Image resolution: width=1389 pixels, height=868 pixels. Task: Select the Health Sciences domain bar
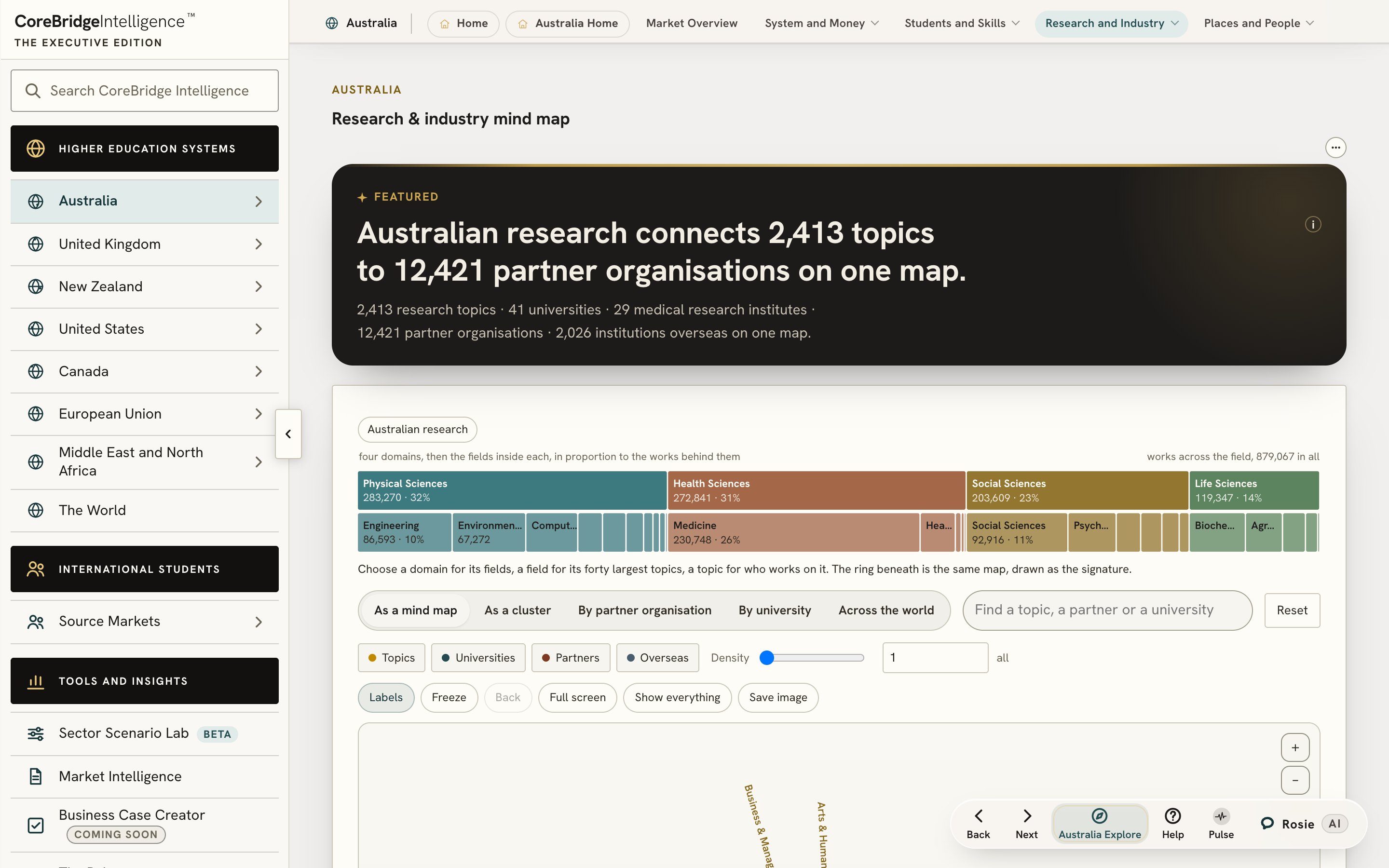coord(816,490)
